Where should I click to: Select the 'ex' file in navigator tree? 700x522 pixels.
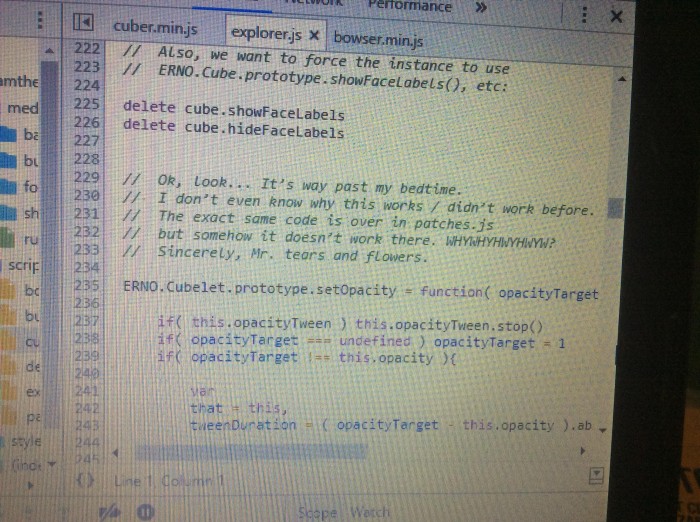pyautogui.click(x=21, y=392)
